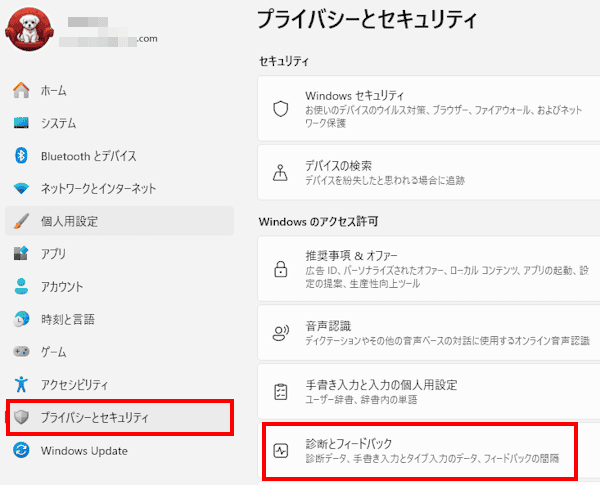Click the accessibility figure icon

(21, 384)
